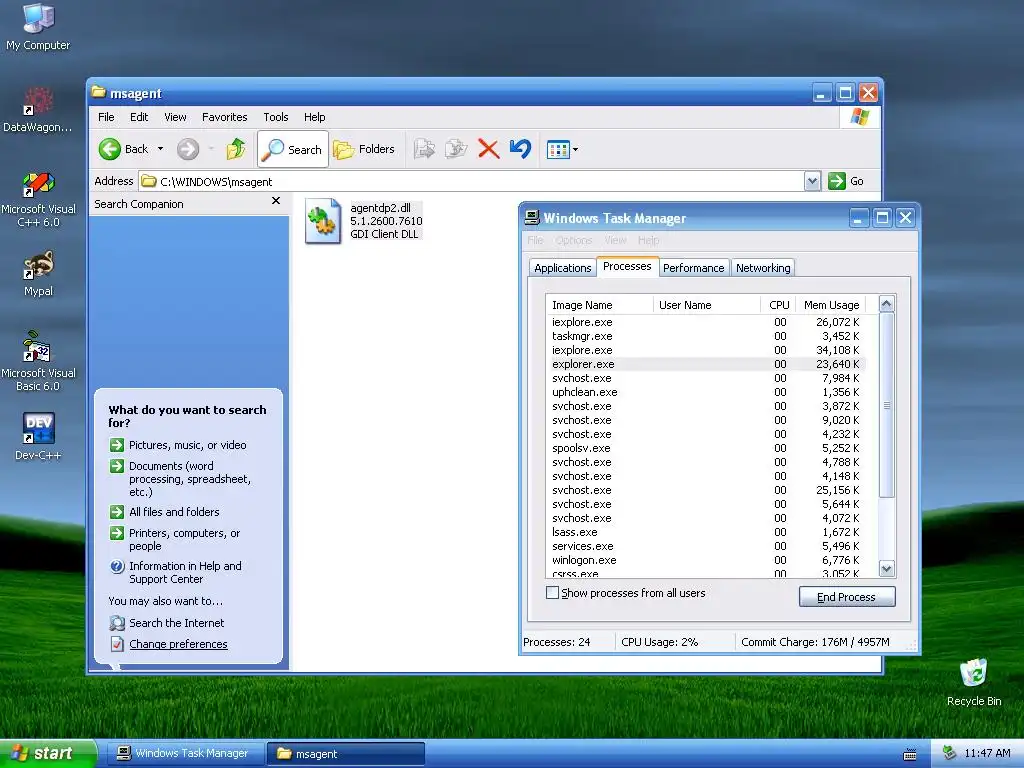Click Search the Internet option
Image resolution: width=1024 pixels, height=768 pixels.
(x=167, y=623)
